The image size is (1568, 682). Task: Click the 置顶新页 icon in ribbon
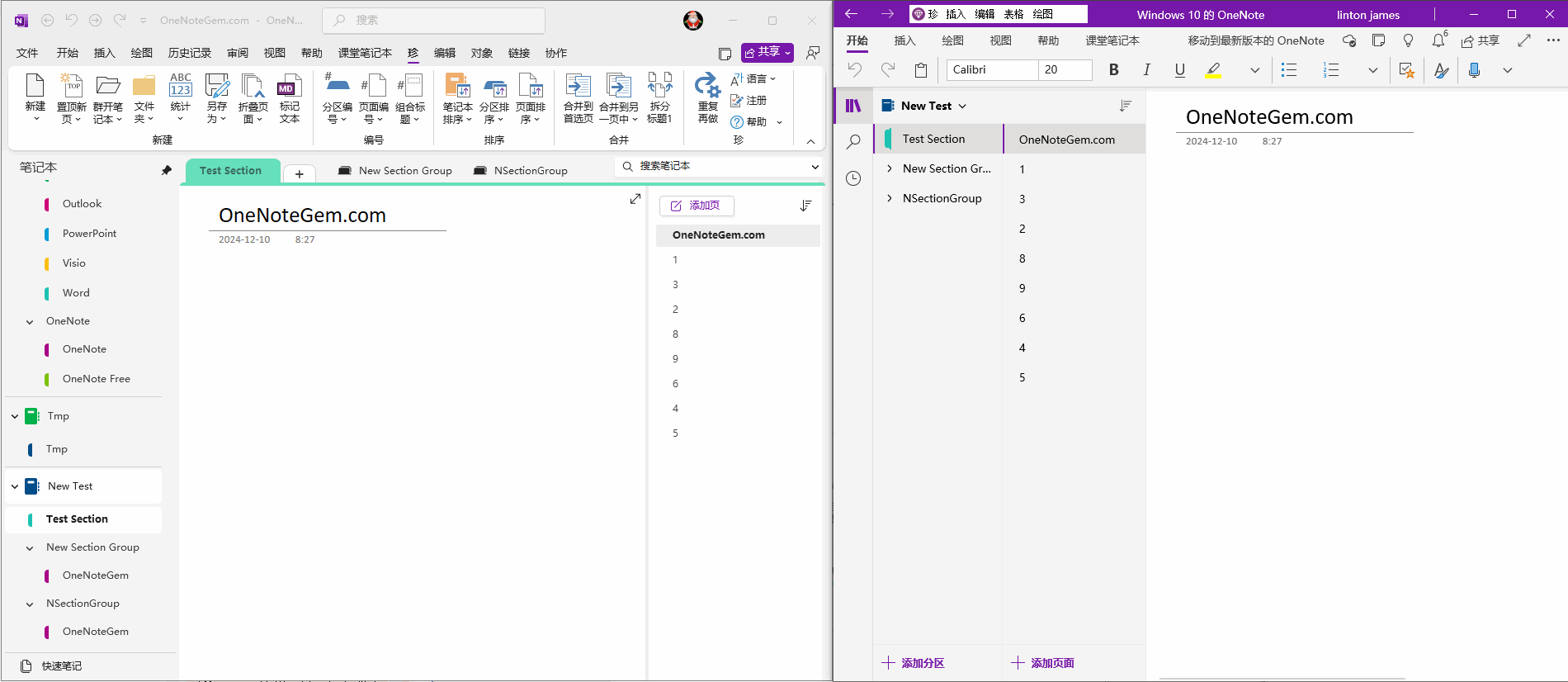(x=72, y=86)
